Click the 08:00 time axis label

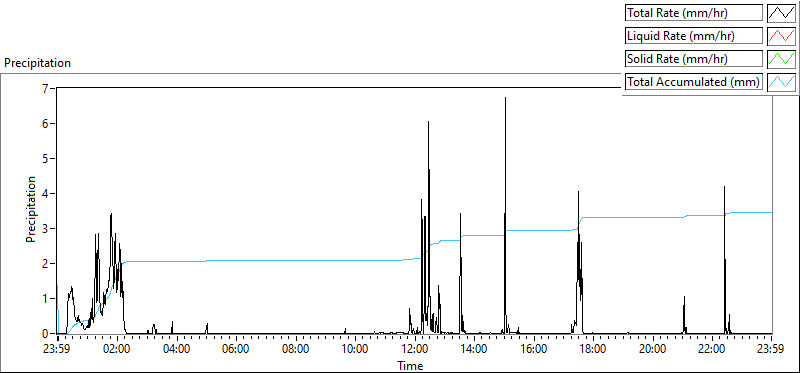coord(296,350)
